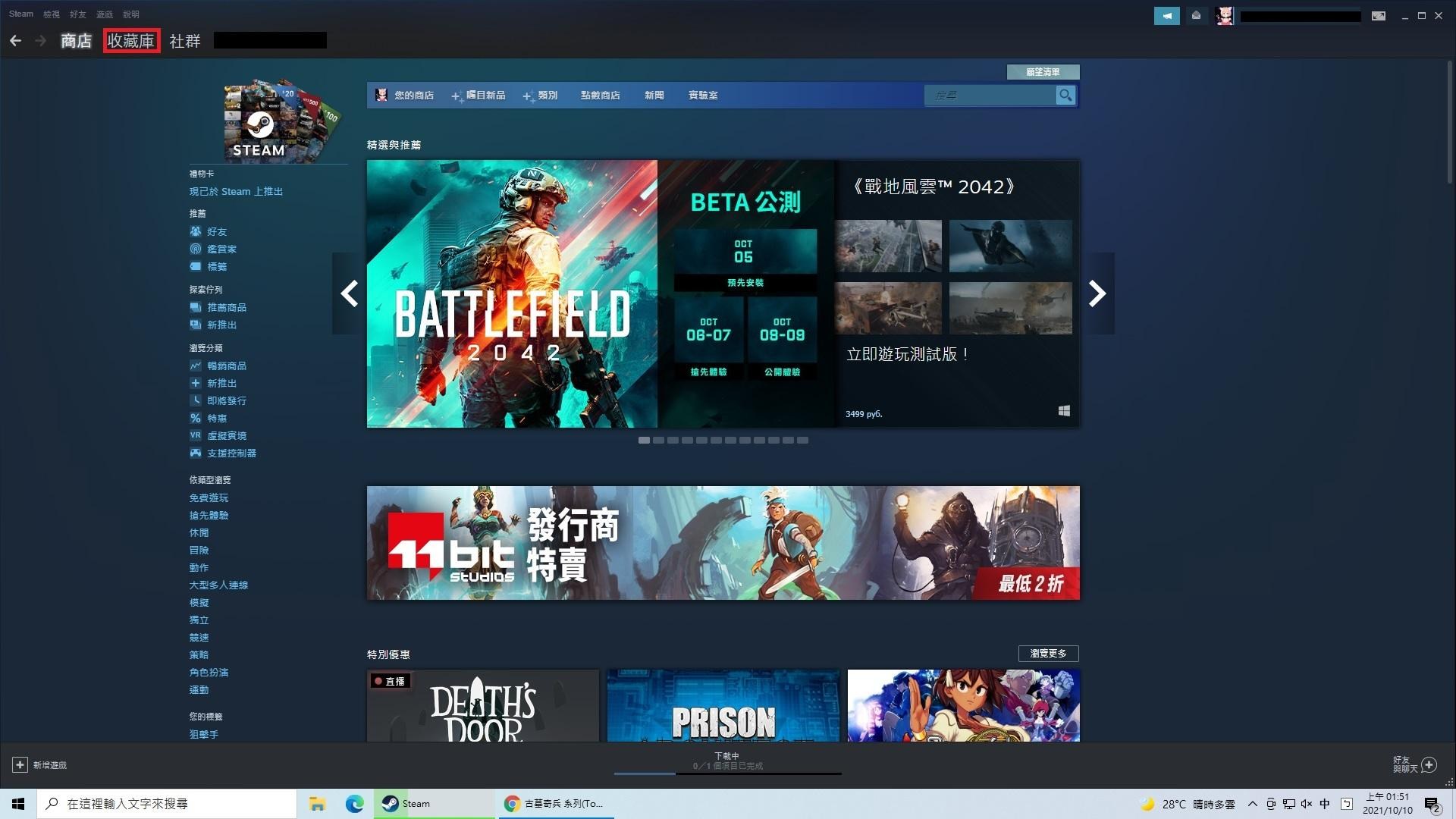Image resolution: width=1456 pixels, height=819 pixels.
Task: Switch to the 收藏庫 library tab
Action: pyautogui.click(x=131, y=41)
